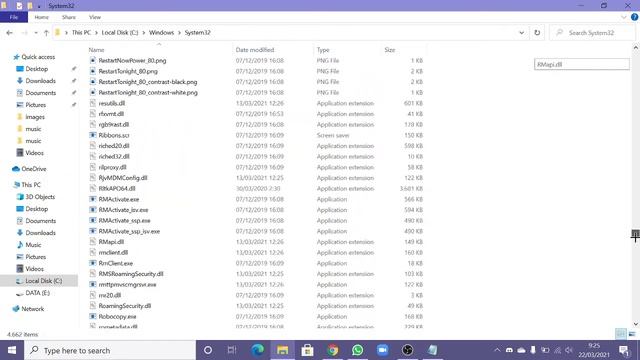Screen dimensions: 640x360
Task: Open Explorer help question mark icon
Action: click(x=634, y=17)
